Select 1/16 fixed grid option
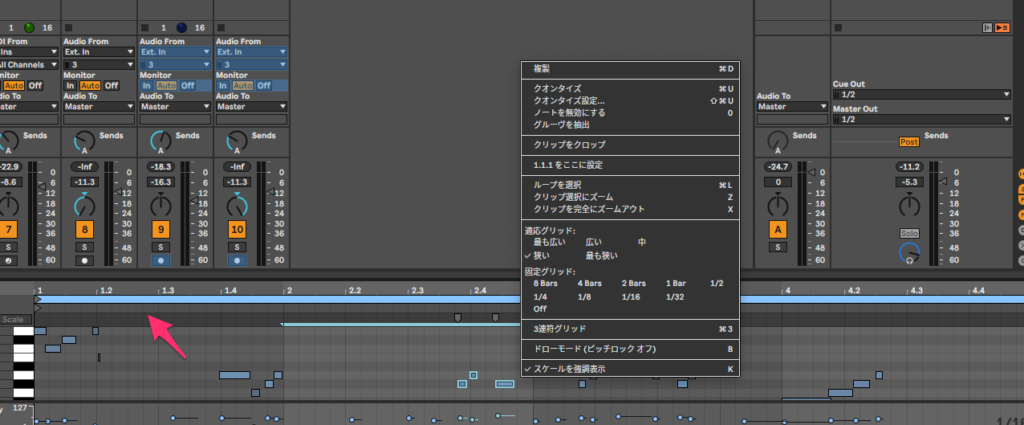The width and height of the screenshot is (1024, 425). 629,297
